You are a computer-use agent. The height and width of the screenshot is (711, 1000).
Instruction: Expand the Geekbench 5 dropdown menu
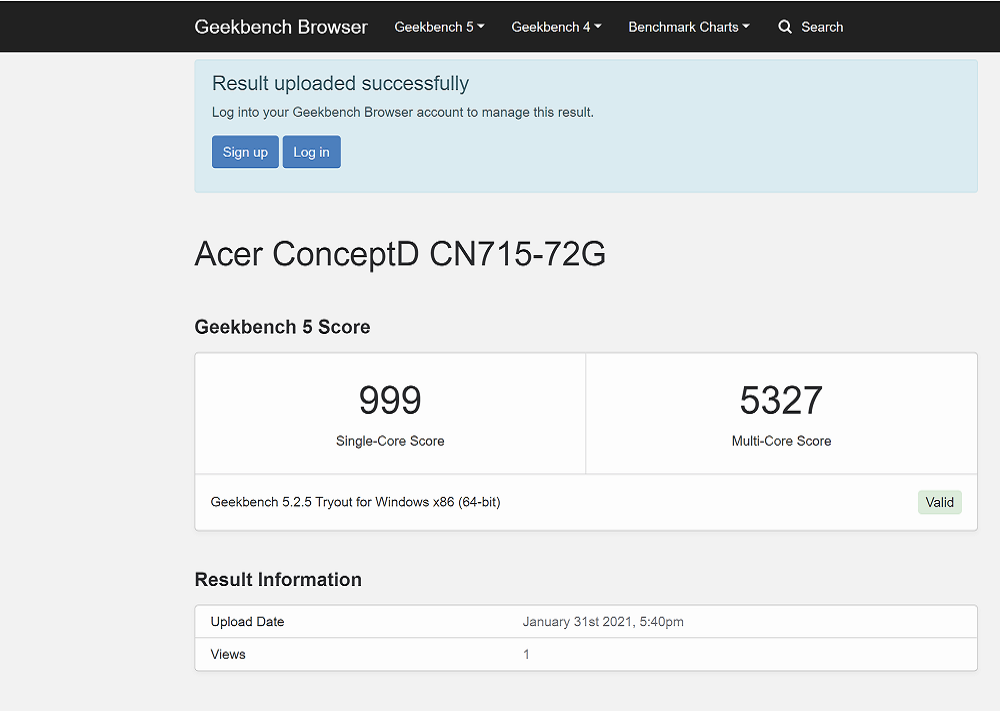tap(439, 27)
